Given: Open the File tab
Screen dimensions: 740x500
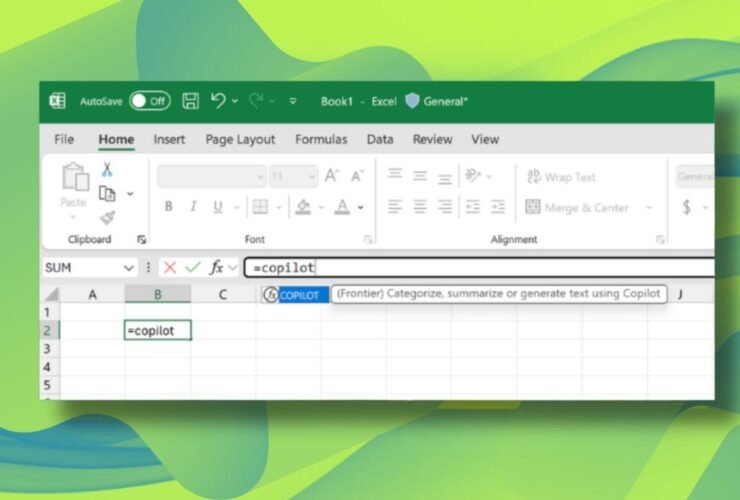Looking at the screenshot, I should pyautogui.click(x=64, y=139).
